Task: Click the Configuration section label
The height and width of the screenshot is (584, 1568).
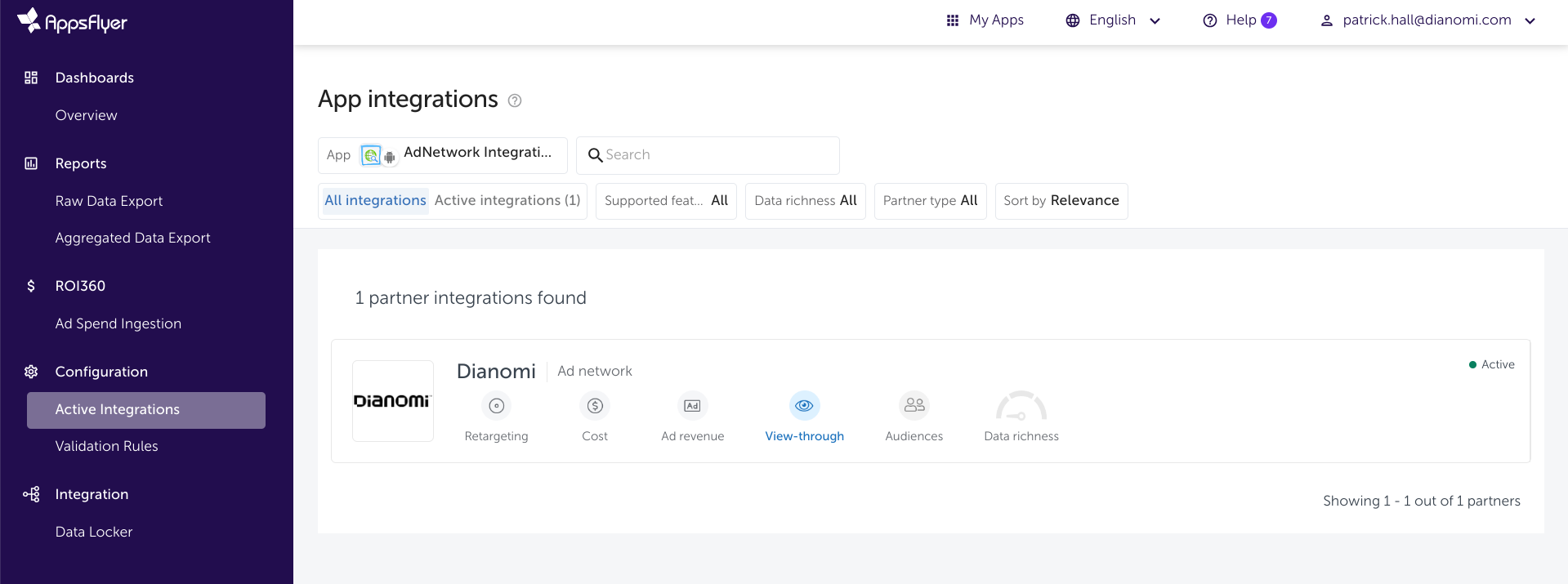Action: click(x=101, y=372)
